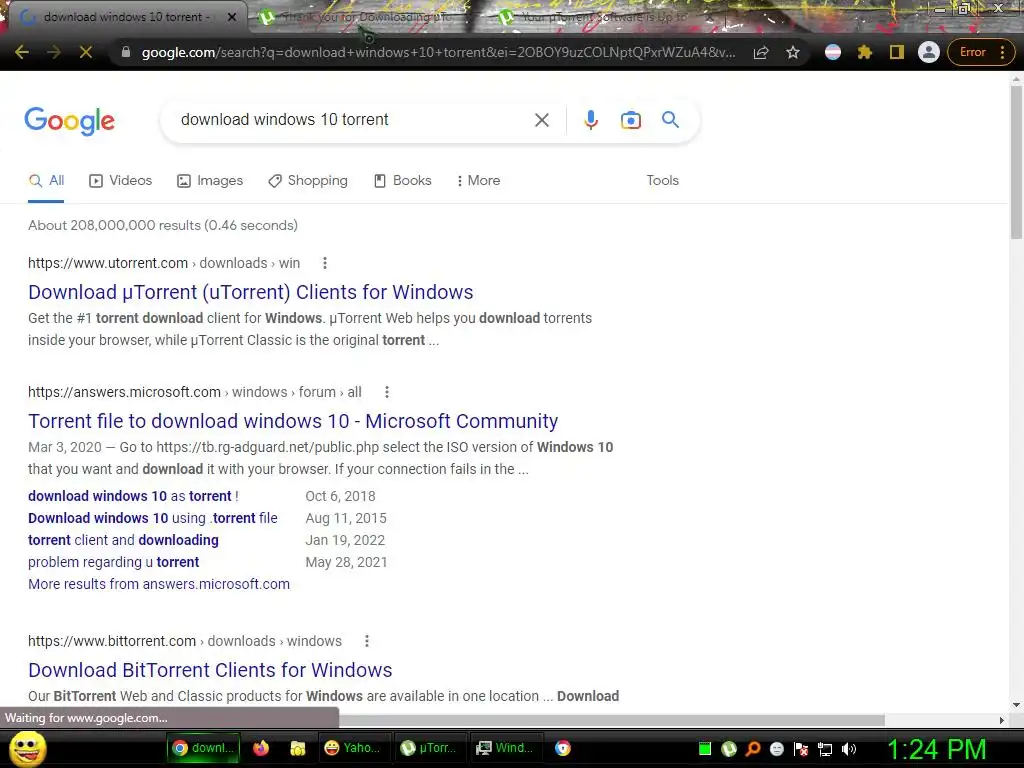Switch to the Books results tab

(402, 181)
